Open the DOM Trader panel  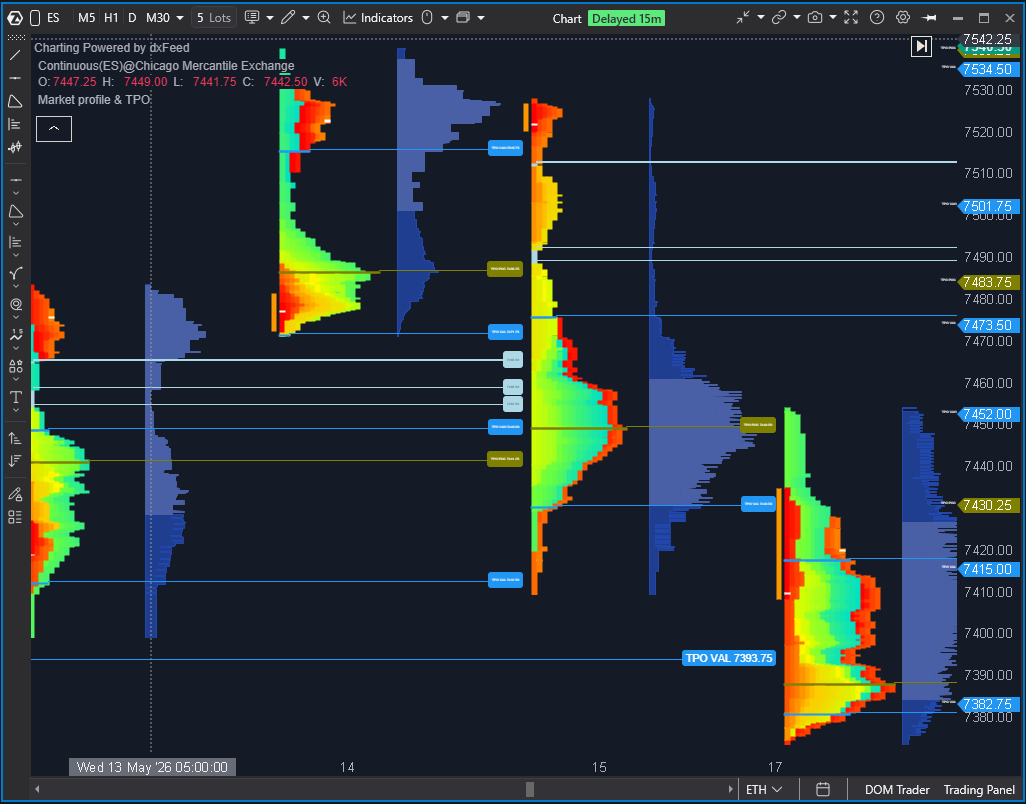coord(897,790)
